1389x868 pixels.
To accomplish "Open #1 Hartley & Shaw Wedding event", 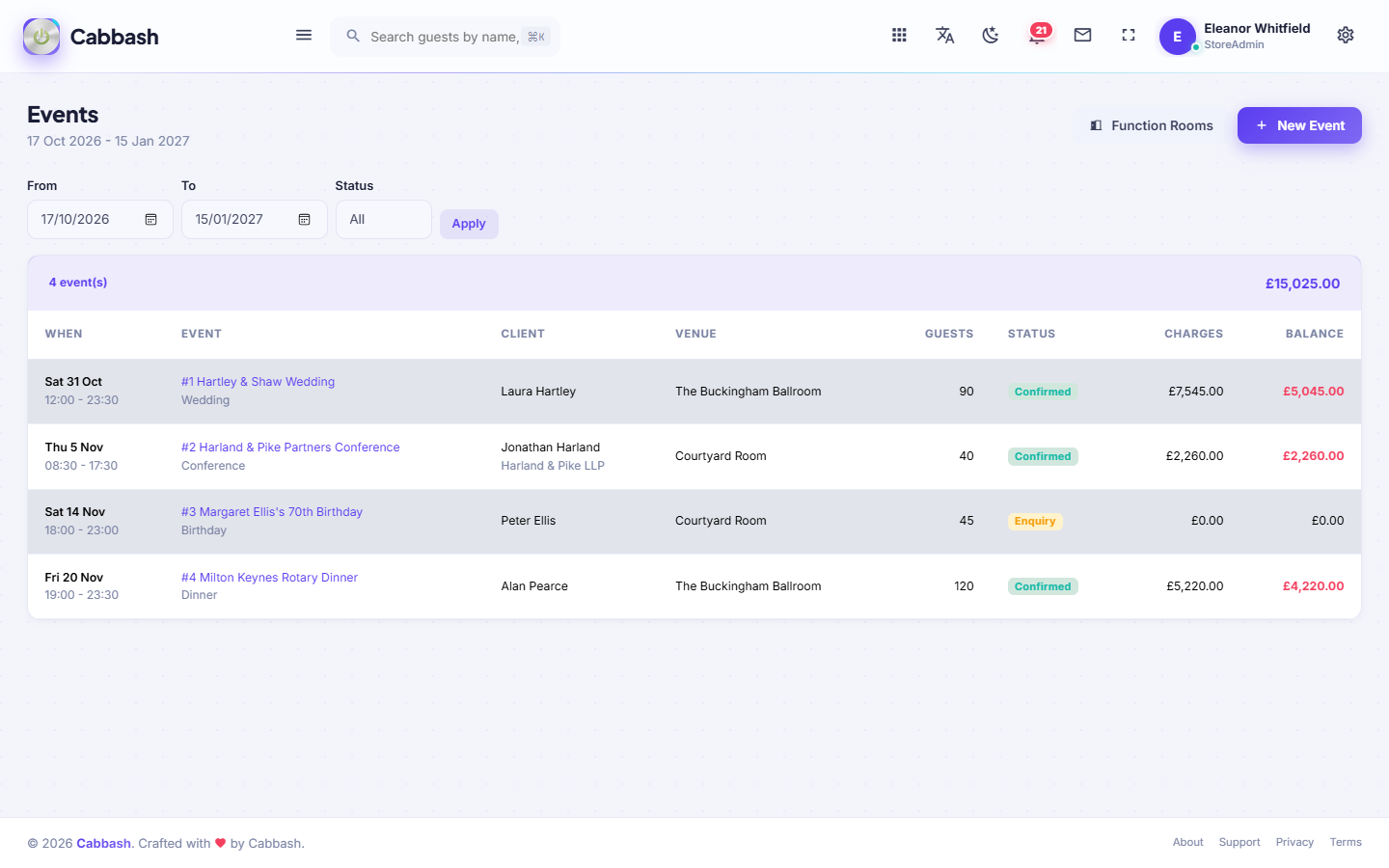I will (x=258, y=382).
